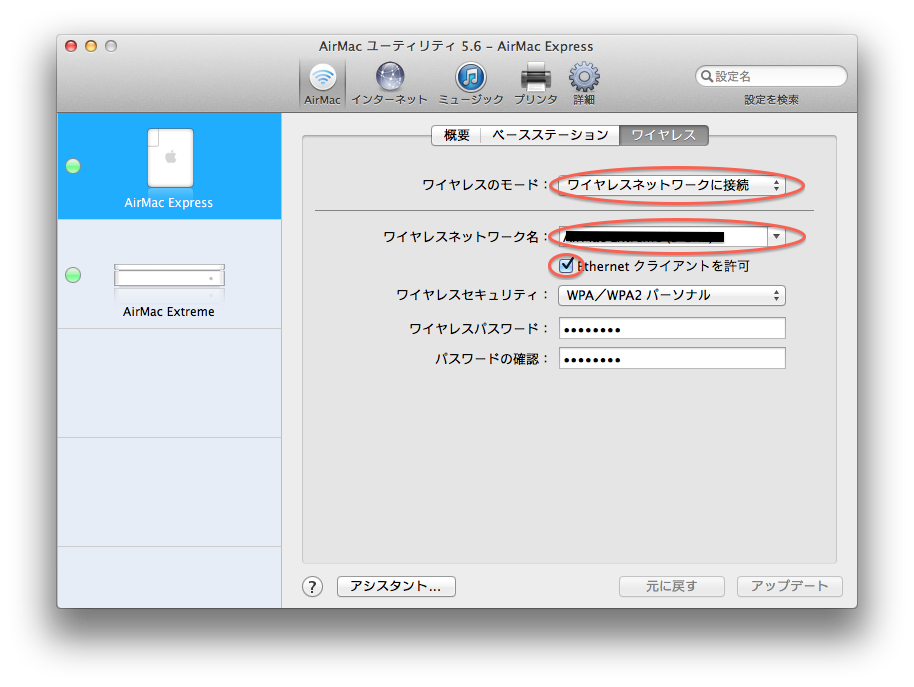
Task: Click the 元に戻す button
Action: tap(672, 586)
